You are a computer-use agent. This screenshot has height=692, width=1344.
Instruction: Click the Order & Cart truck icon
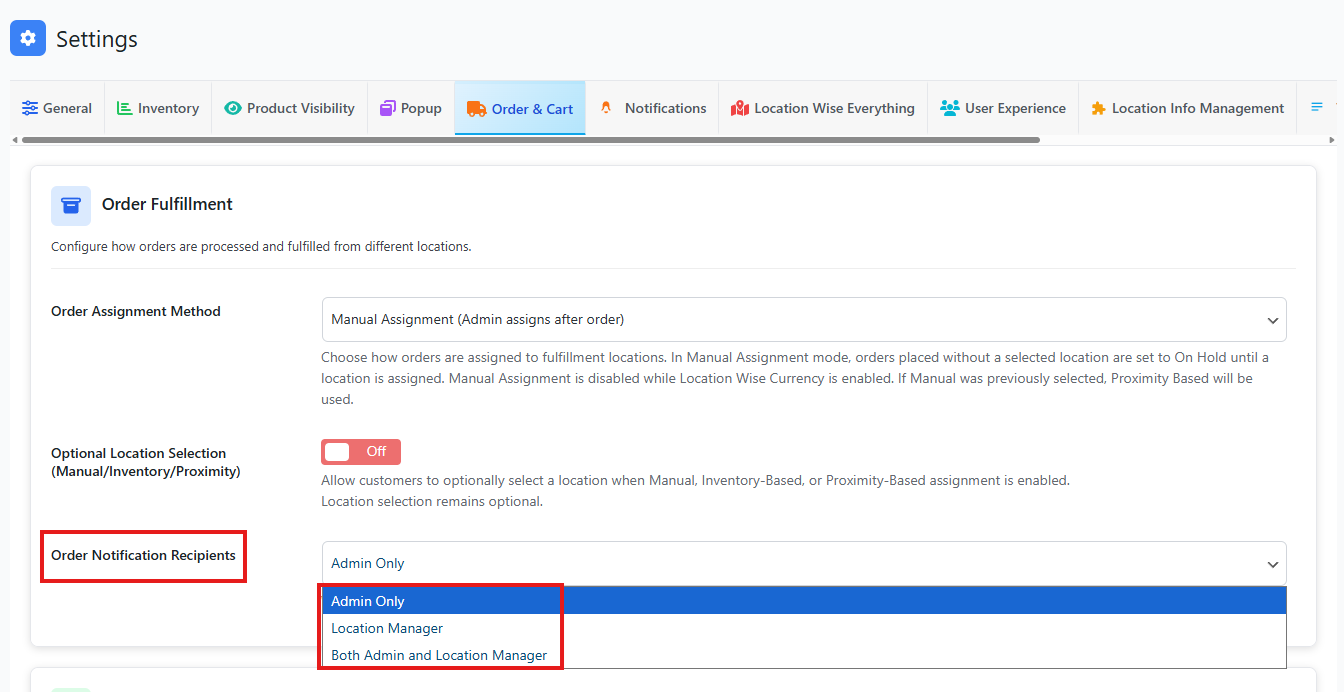tap(476, 109)
